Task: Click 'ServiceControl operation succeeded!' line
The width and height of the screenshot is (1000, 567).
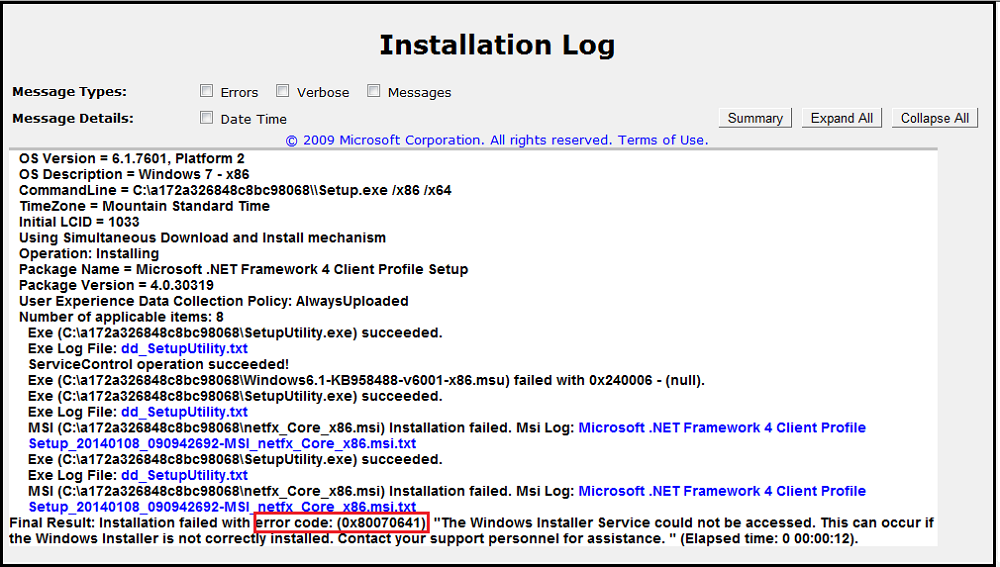Action: 158,365
